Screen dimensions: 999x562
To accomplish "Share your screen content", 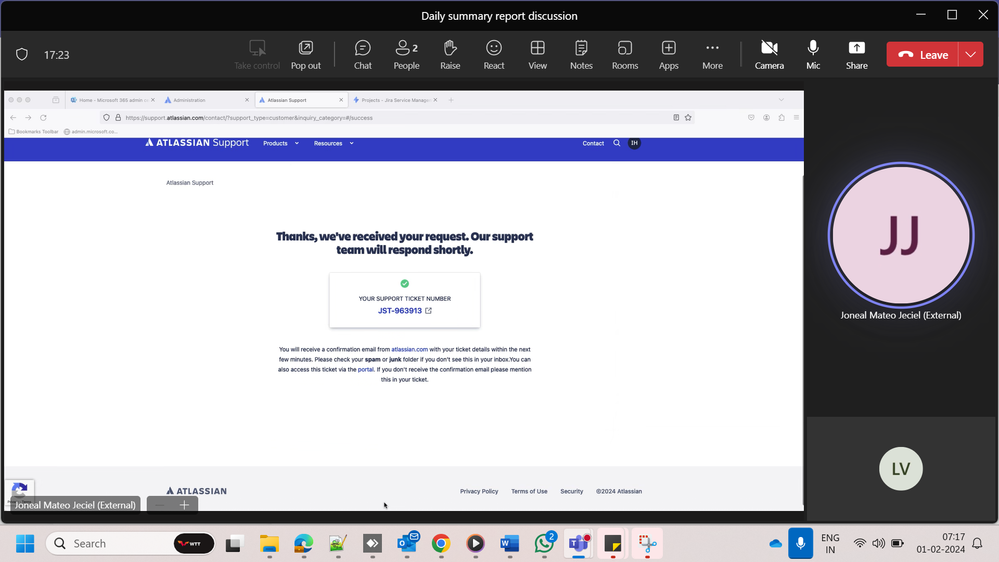I will pyautogui.click(x=856, y=55).
